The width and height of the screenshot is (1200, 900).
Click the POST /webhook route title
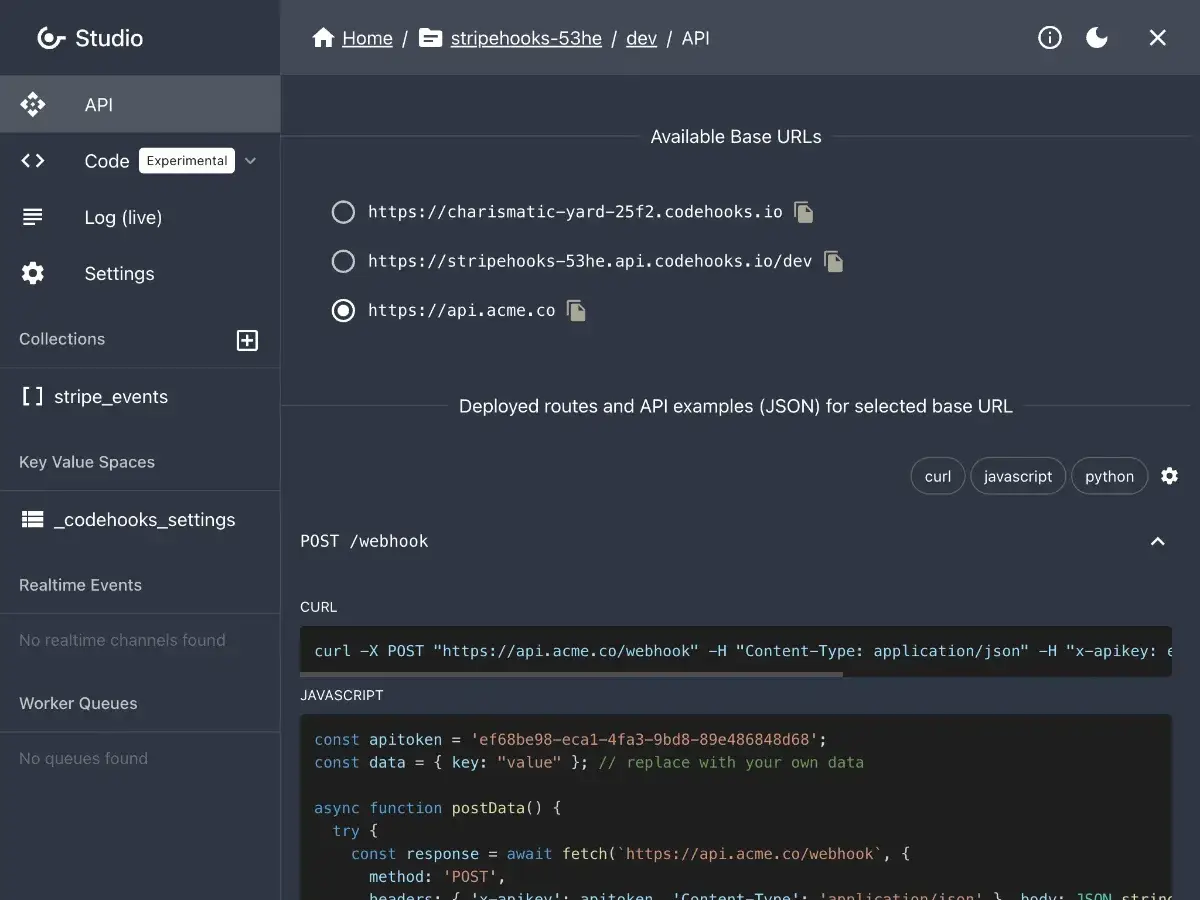tap(364, 541)
